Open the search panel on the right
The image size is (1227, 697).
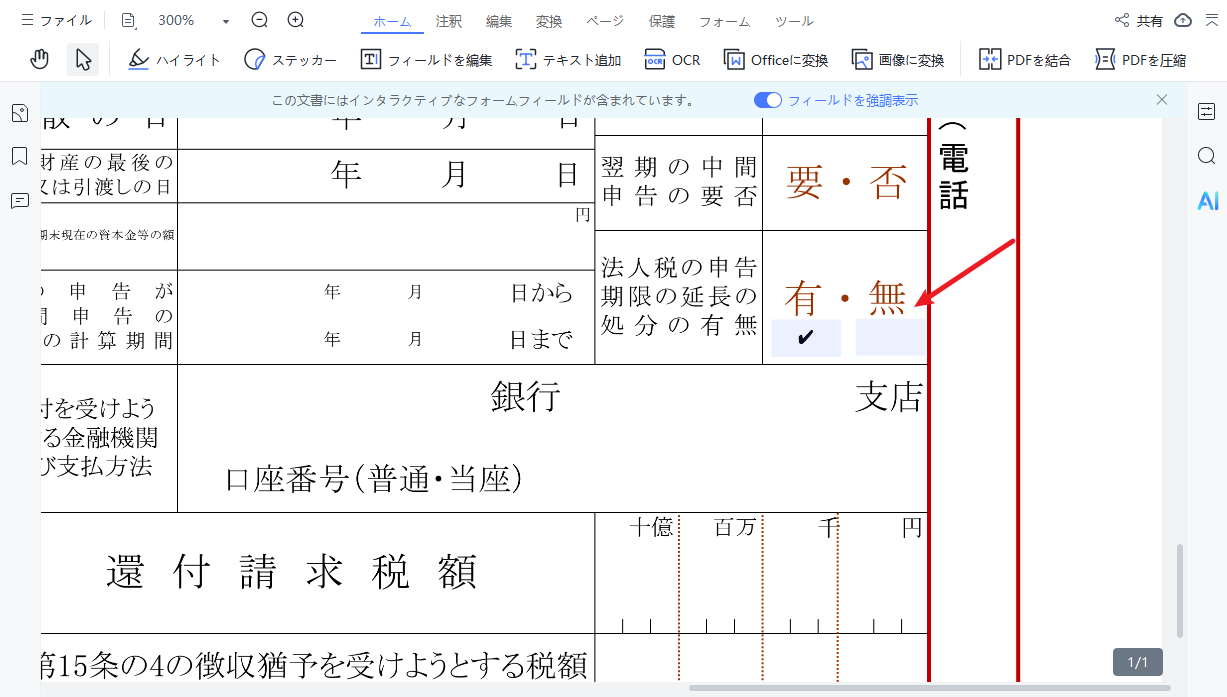pos(1206,156)
